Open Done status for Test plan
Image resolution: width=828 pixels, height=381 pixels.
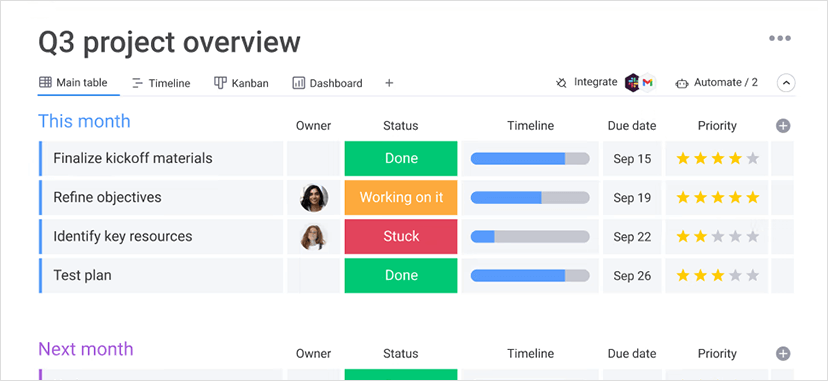[401, 275]
